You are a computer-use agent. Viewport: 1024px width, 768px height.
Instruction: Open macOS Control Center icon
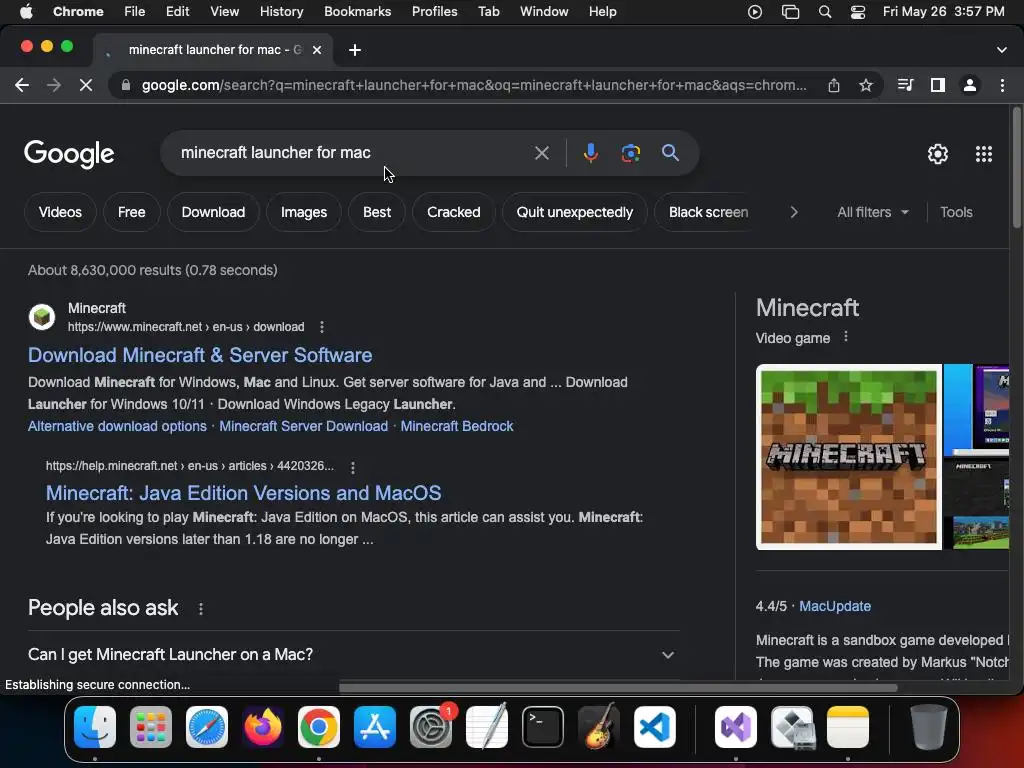(x=857, y=12)
